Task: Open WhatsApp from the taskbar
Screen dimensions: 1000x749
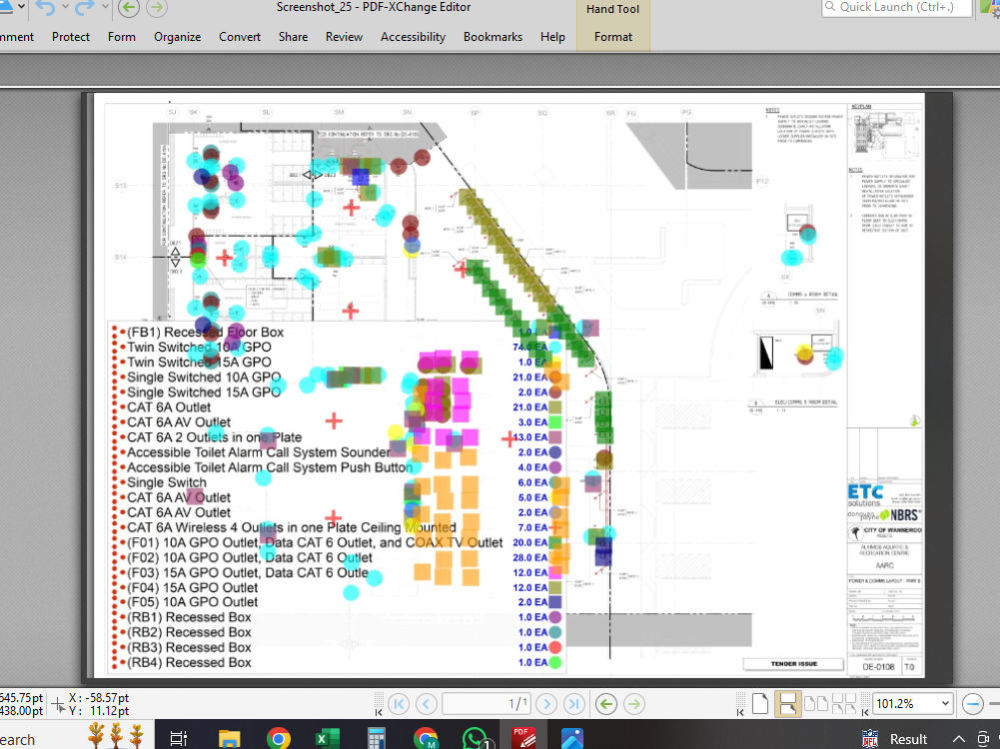Action: pos(476,738)
